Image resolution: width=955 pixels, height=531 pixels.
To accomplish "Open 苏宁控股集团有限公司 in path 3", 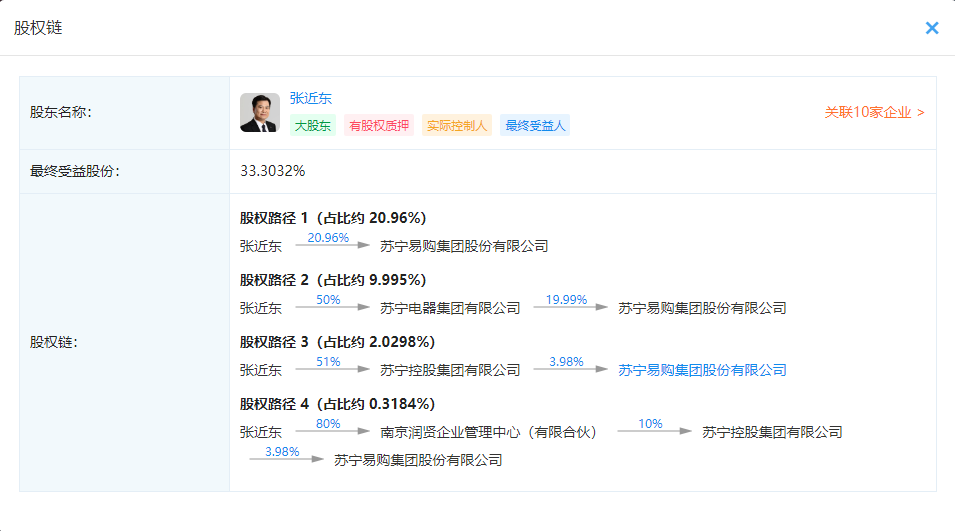I will (x=450, y=370).
